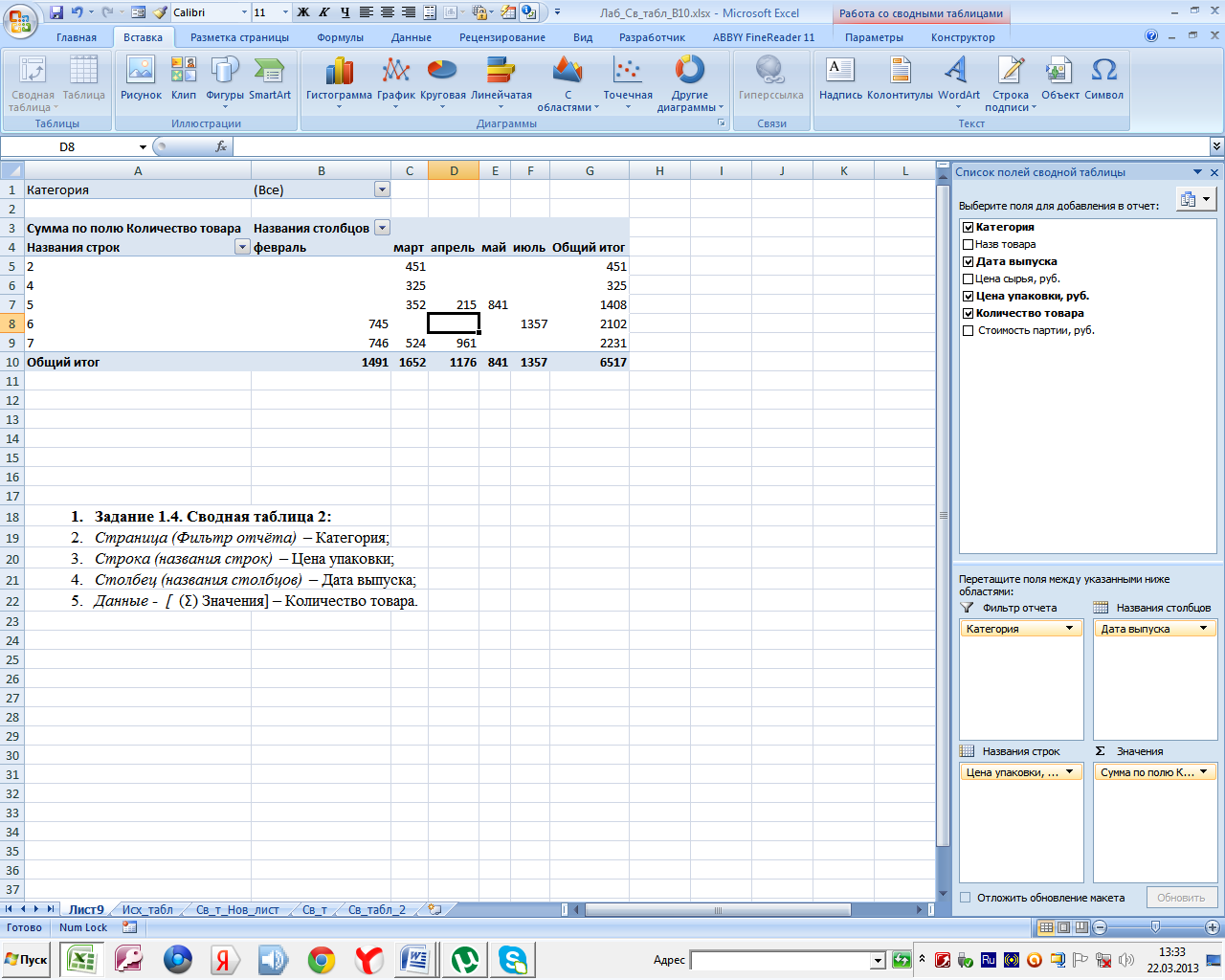Open the font size 11 dropdown
1225x980 pixels.
285,12
